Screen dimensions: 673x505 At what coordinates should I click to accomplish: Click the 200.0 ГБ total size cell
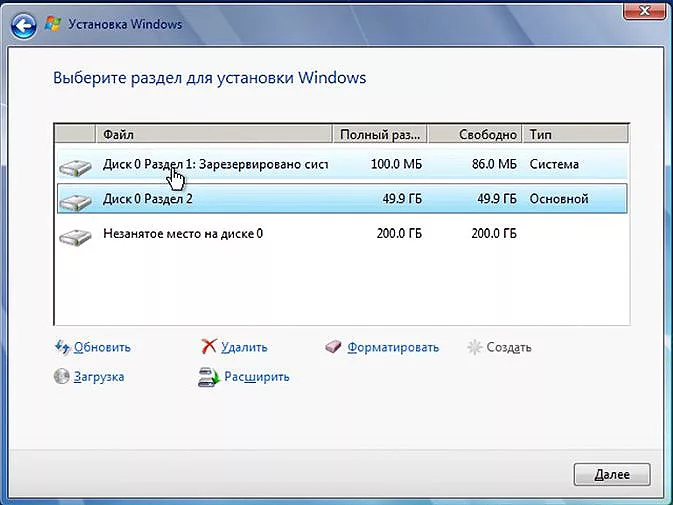[399, 233]
